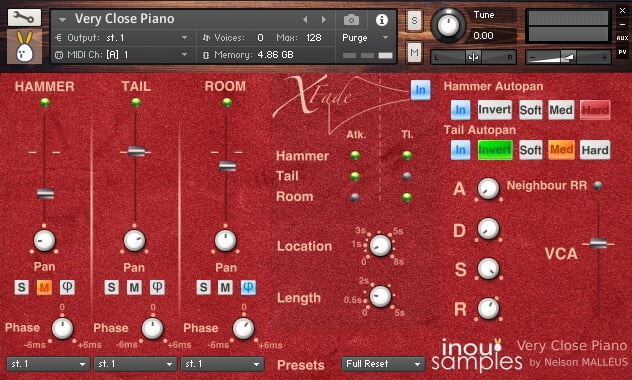Image resolution: width=632 pixels, height=380 pixels.
Task: Click the rabbit instrument logo thumbnail
Action: [x=24, y=46]
